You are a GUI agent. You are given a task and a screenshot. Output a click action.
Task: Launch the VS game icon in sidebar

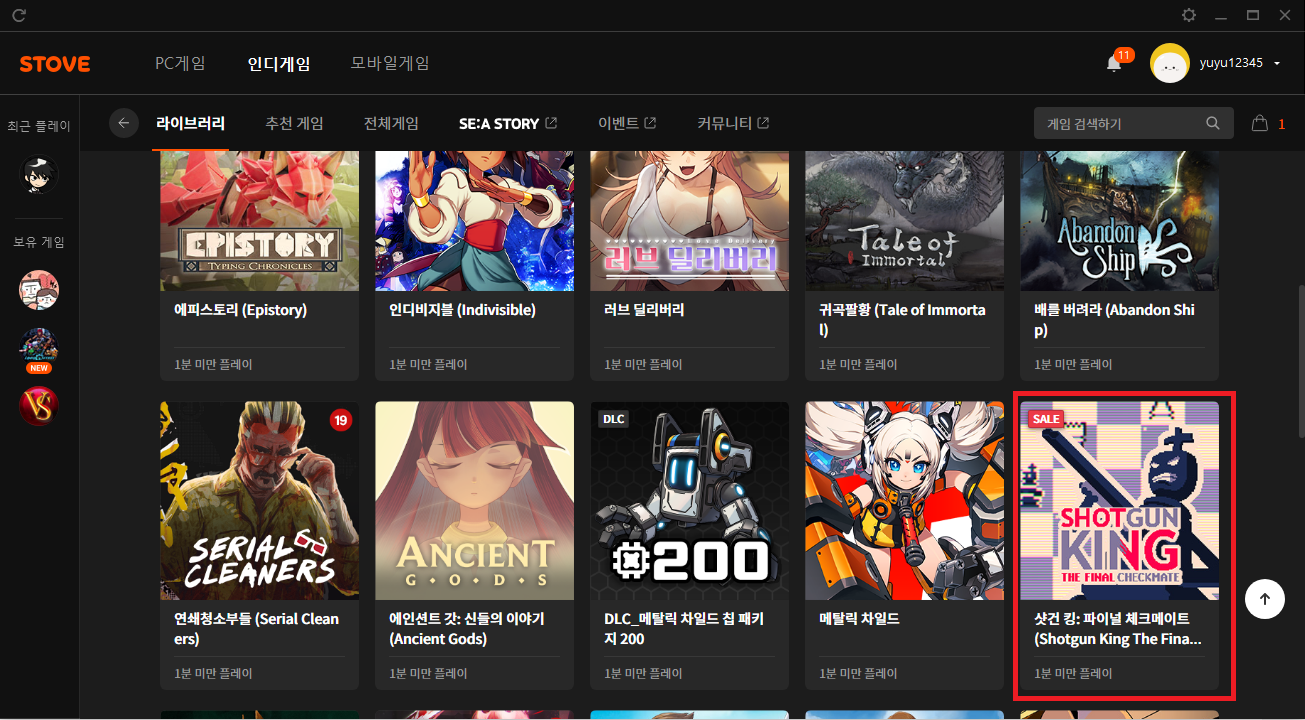click(39, 406)
